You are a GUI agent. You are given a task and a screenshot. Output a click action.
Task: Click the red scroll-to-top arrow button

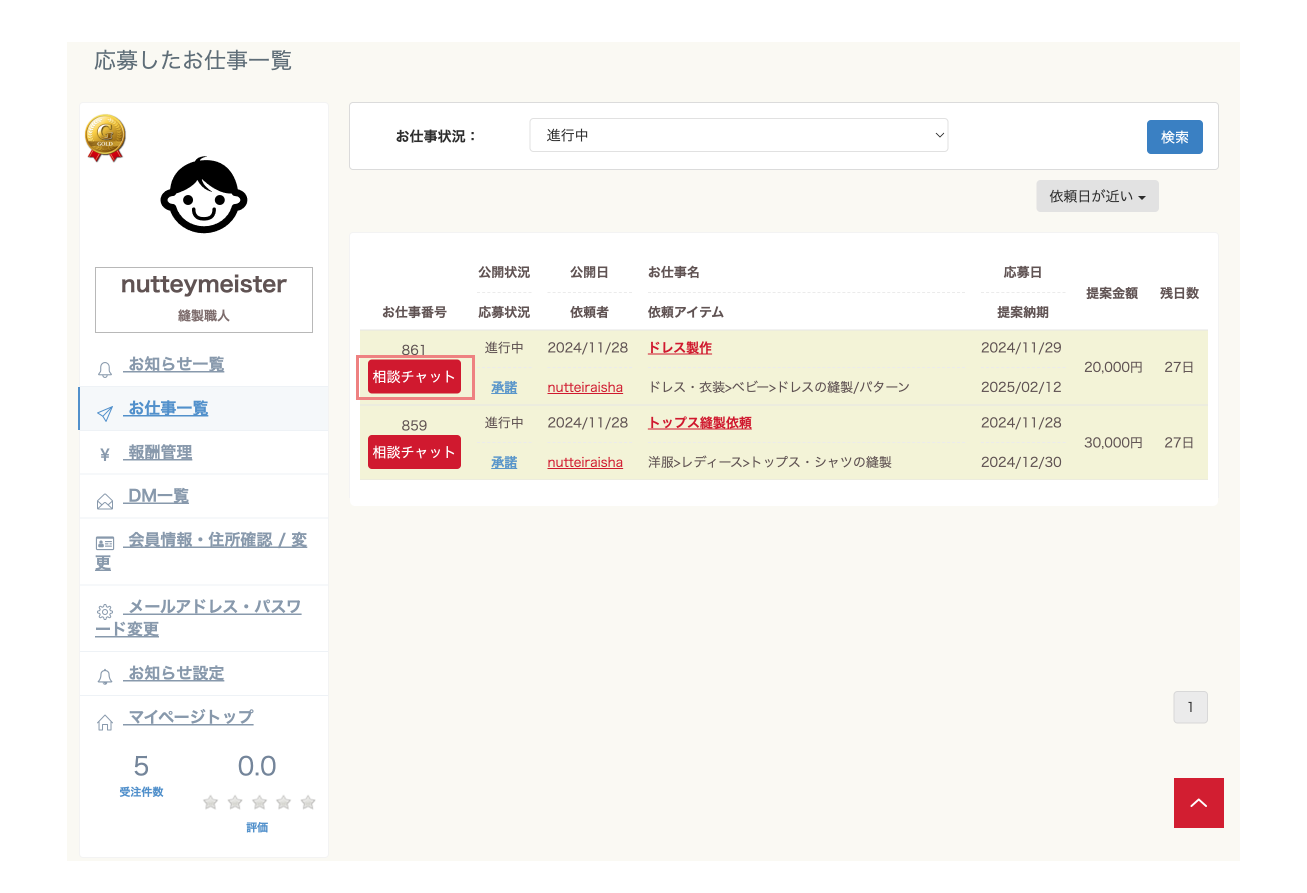click(1199, 803)
